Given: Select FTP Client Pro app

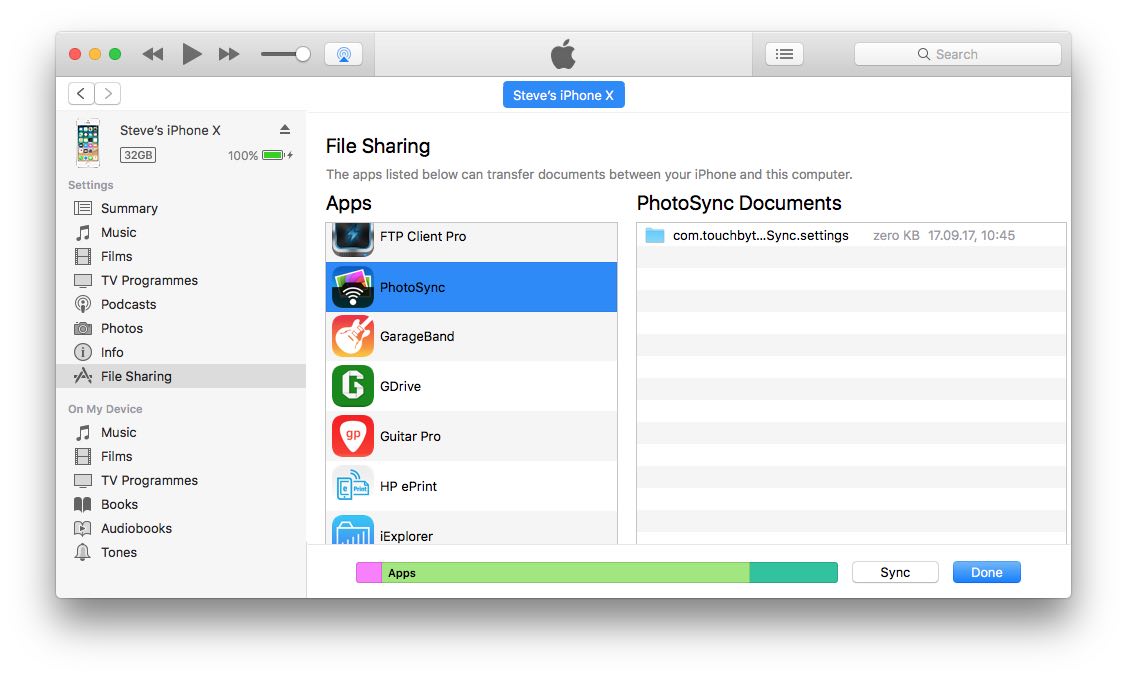Looking at the screenshot, I should coord(472,242).
